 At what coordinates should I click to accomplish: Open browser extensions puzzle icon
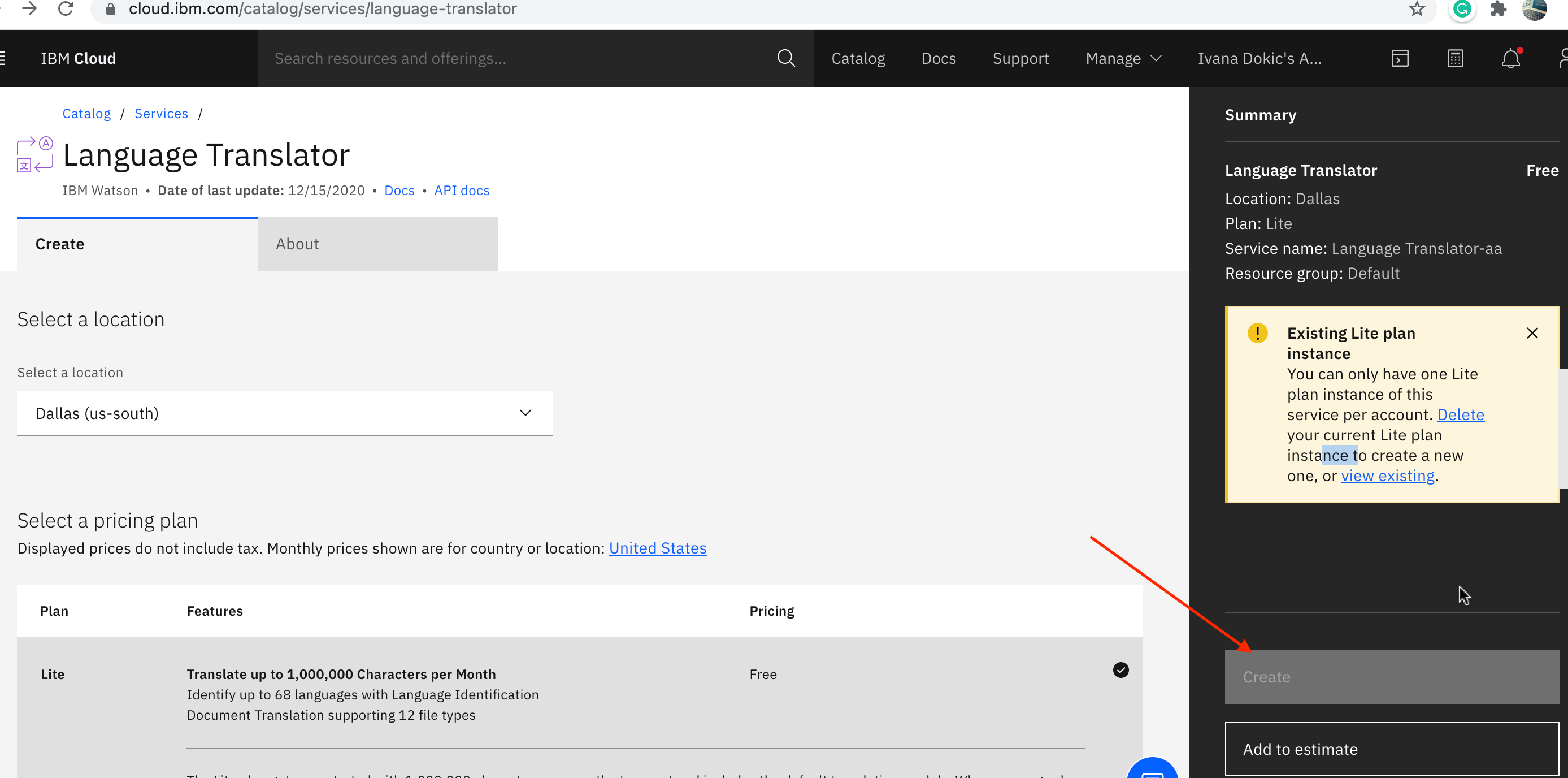[1498, 8]
